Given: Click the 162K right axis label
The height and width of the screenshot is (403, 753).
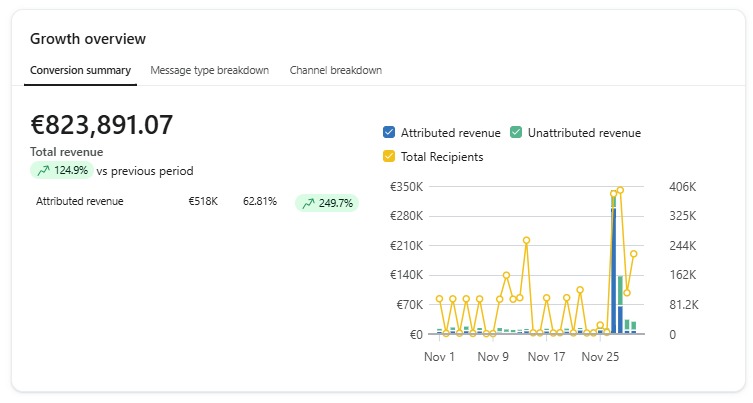Looking at the screenshot, I should (x=682, y=275).
